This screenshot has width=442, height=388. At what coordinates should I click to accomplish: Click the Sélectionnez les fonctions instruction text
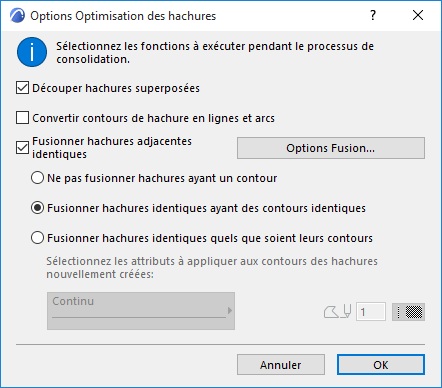point(215,52)
